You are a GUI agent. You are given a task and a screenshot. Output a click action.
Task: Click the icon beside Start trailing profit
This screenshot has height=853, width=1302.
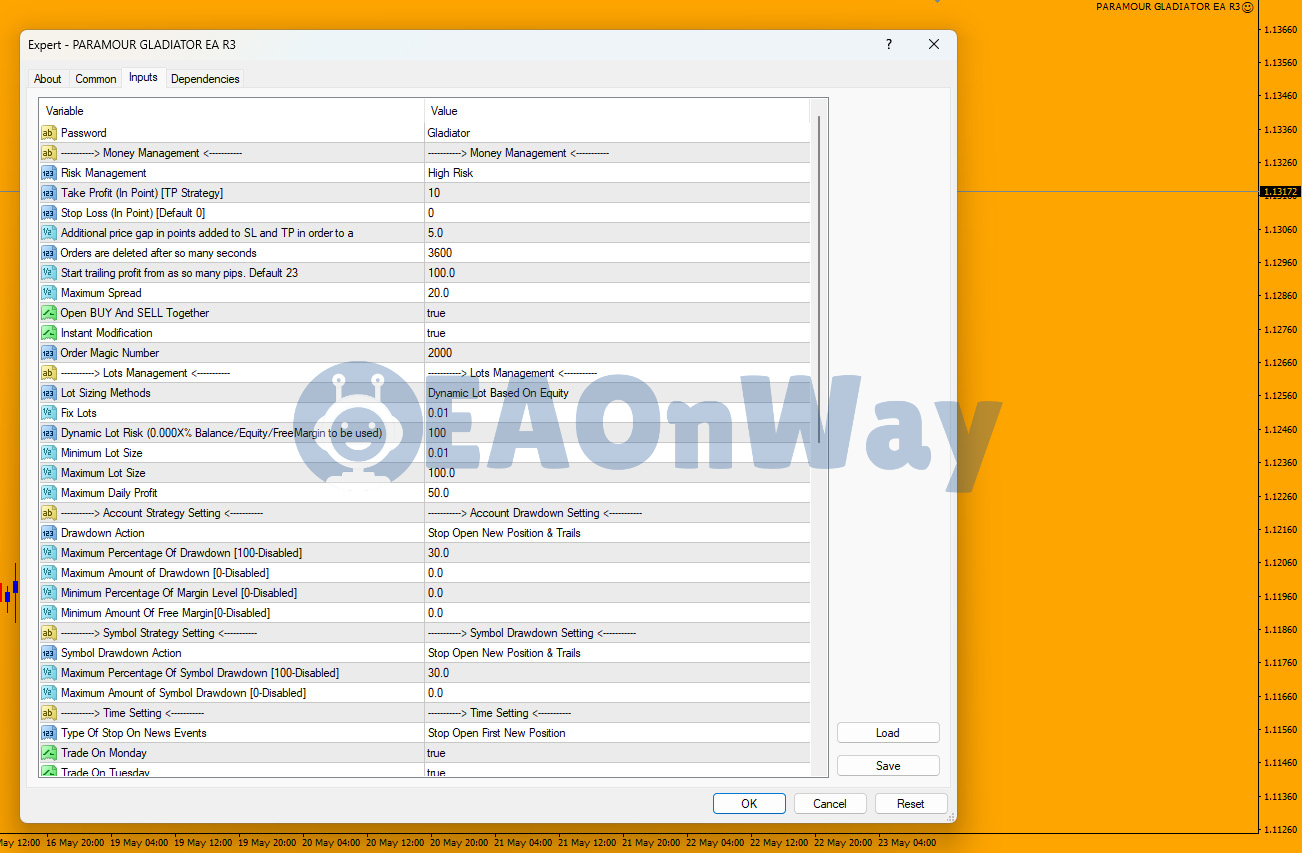pos(48,273)
